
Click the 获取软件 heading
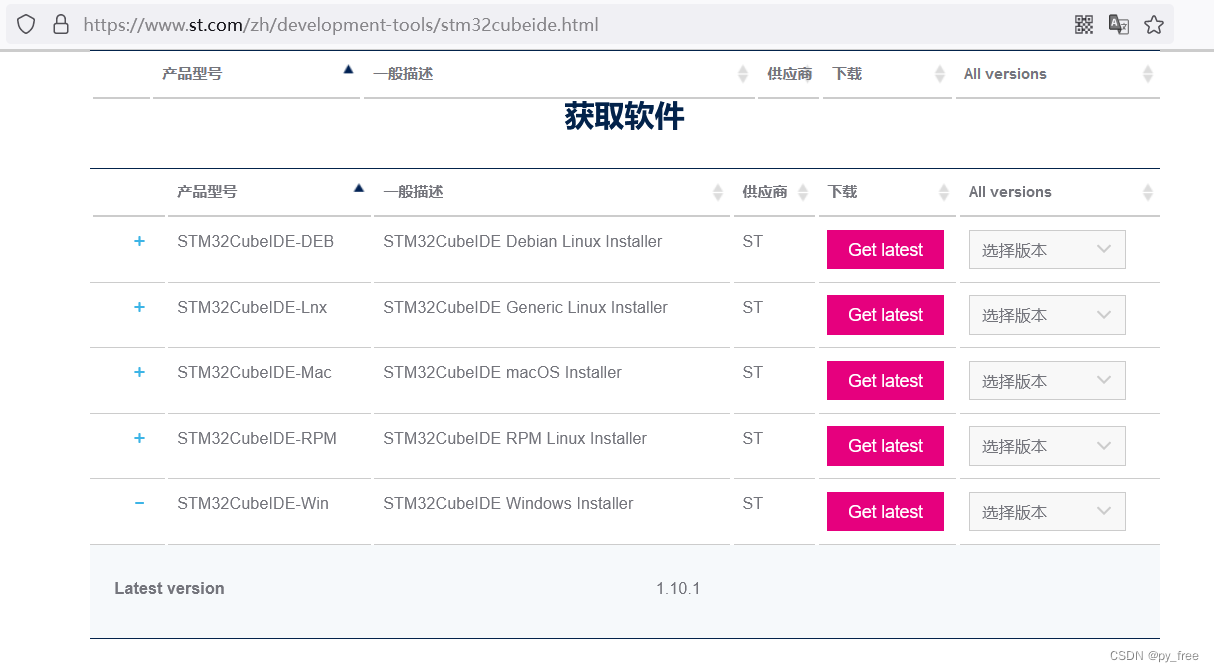624,116
